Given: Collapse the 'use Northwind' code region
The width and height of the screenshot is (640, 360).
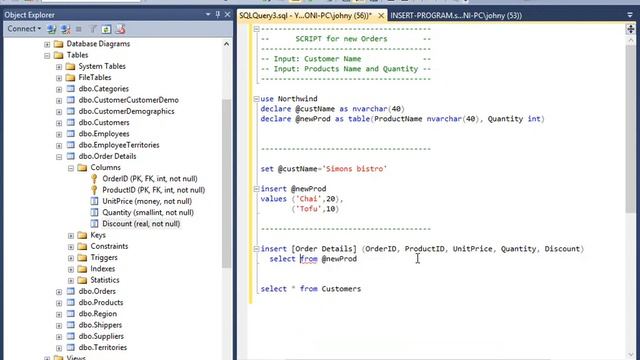Looking at the screenshot, I should tap(256, 99).
